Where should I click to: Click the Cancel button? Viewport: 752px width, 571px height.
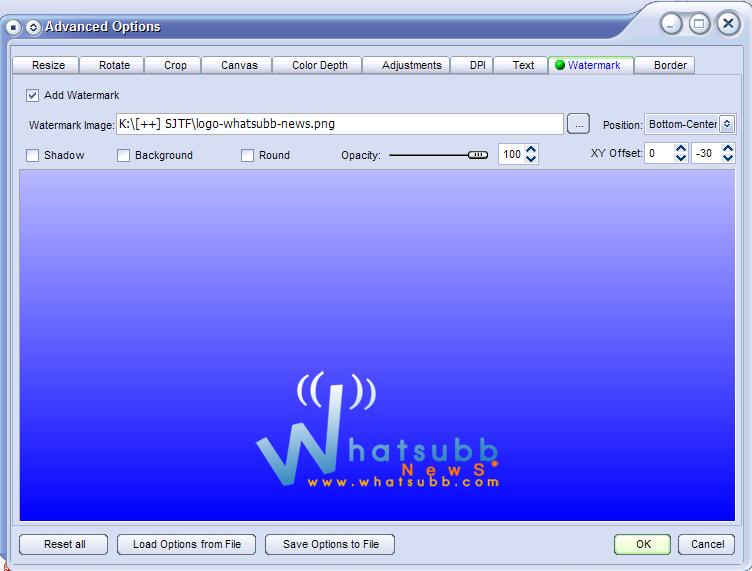coord(706,544)
